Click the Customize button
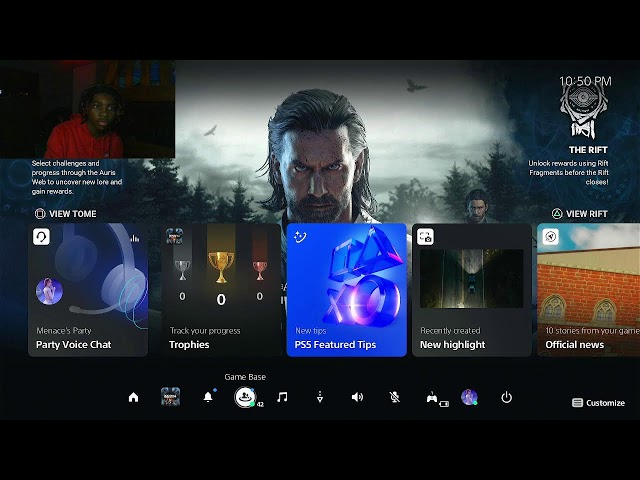 [598, 403]
